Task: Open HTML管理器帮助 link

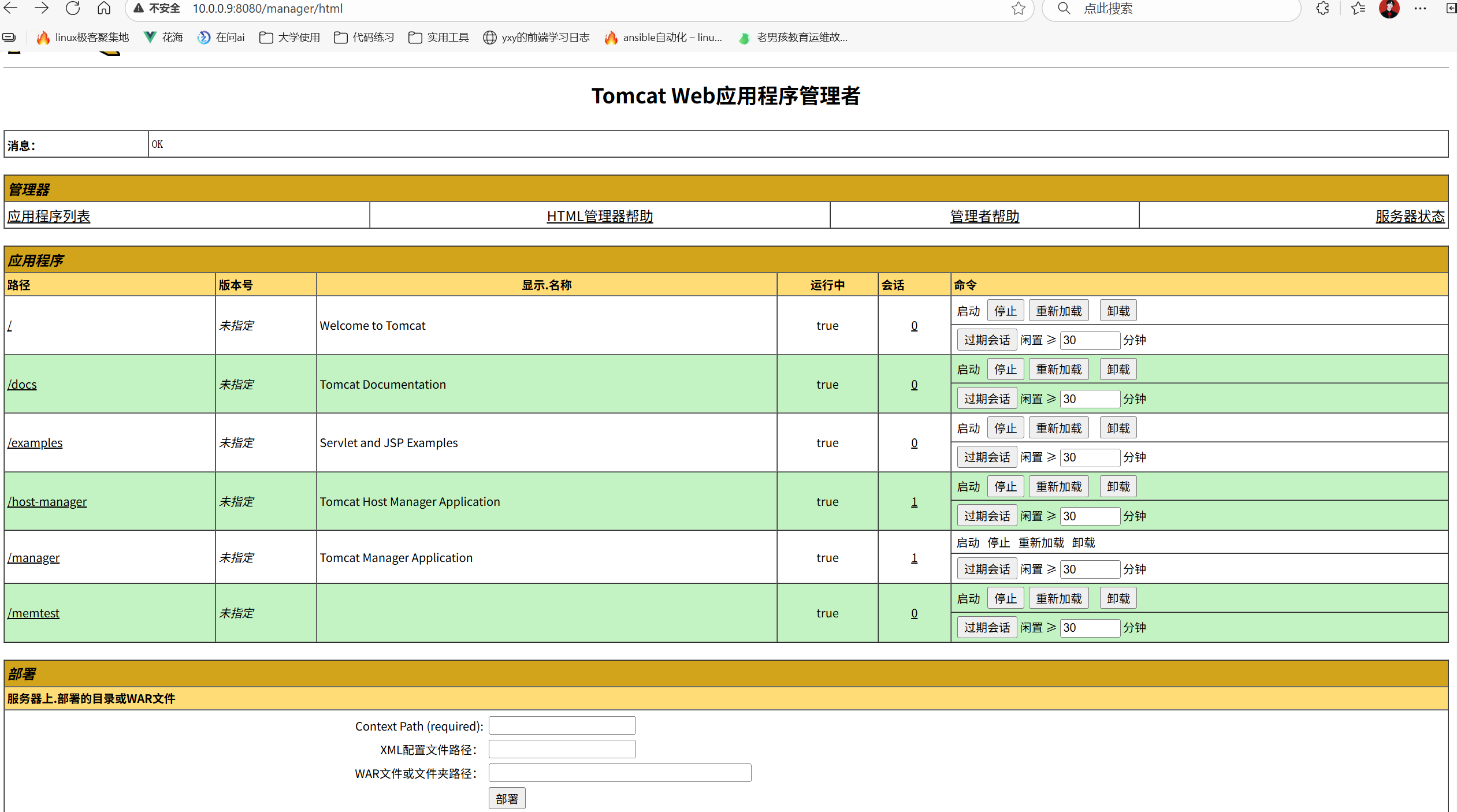Action: [x=600, y=216]
